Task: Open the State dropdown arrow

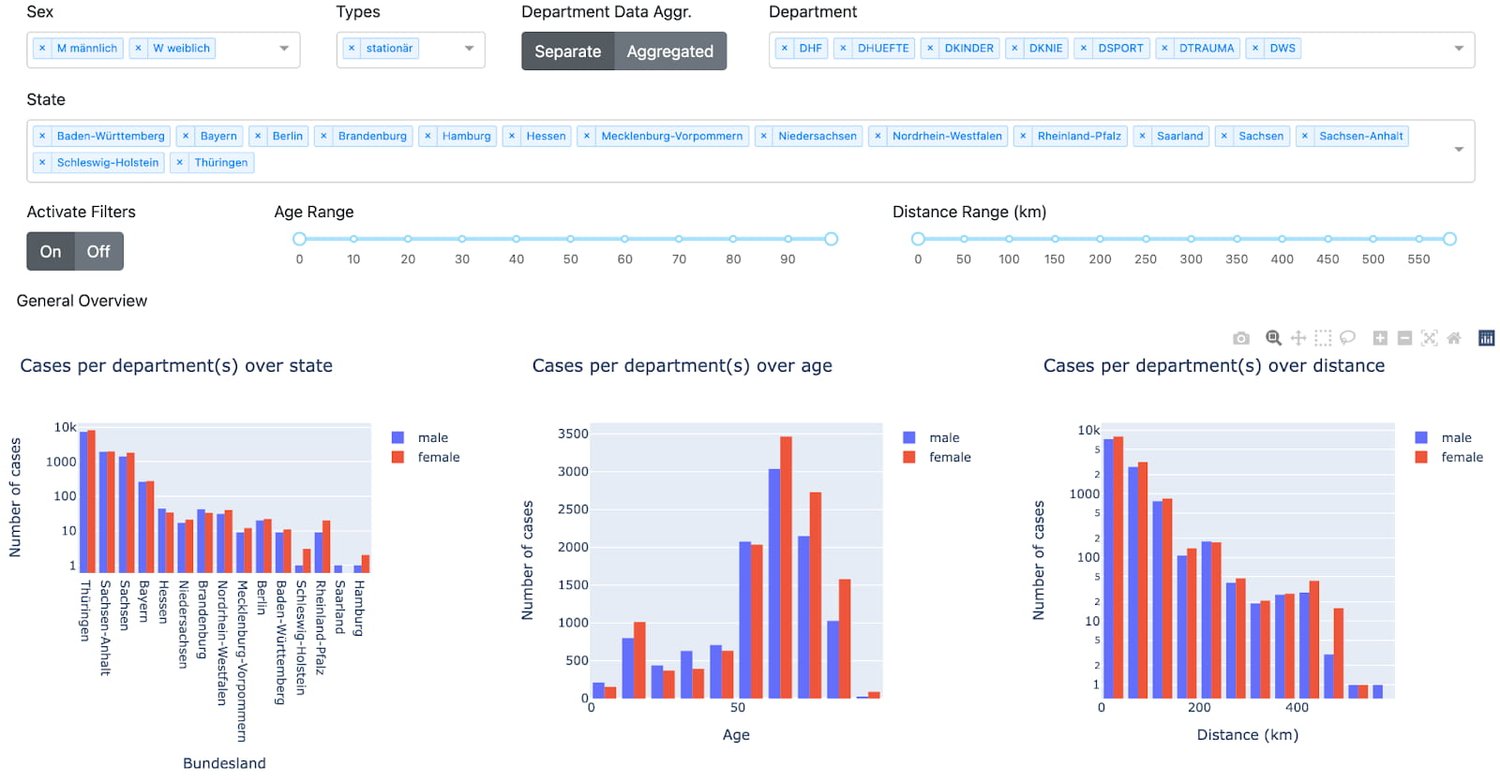Action: click(1458, 149)
